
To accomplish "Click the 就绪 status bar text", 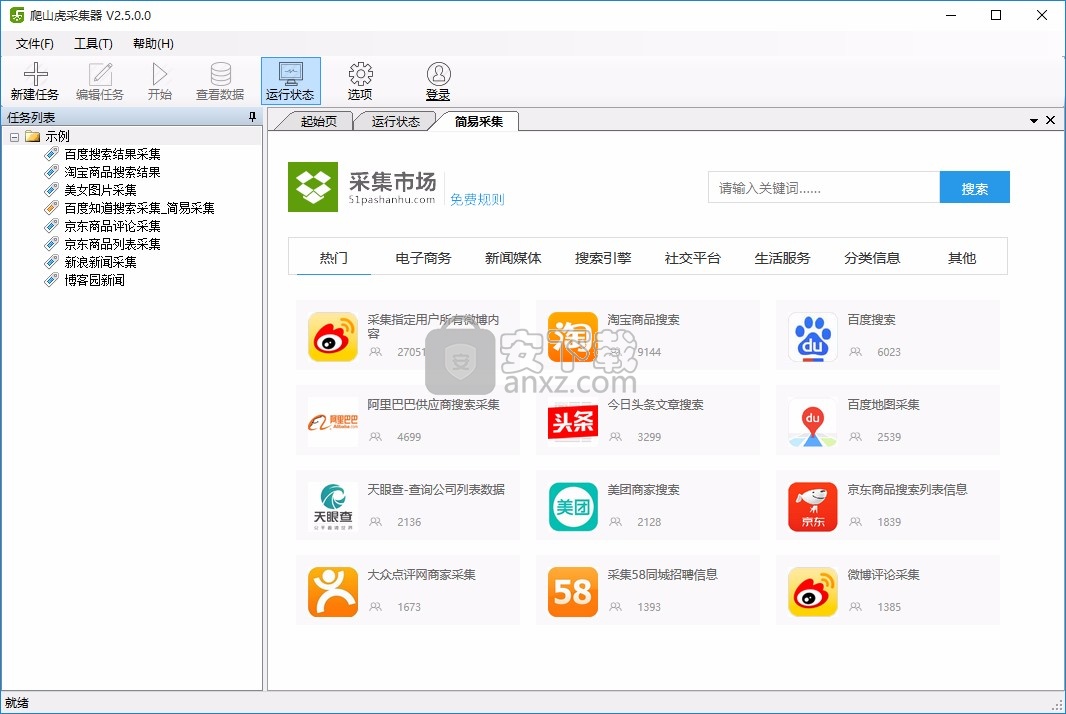I will point(16,702).
